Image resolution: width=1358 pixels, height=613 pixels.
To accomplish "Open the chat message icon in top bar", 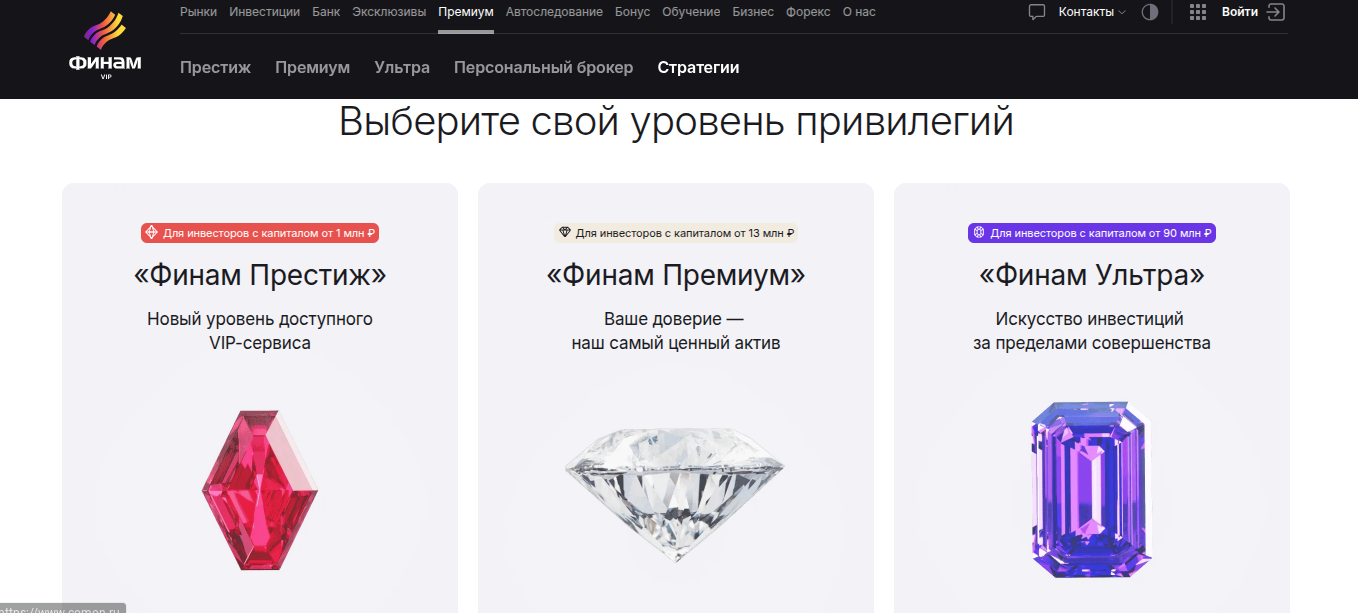I will pyautogui.click(x=1037, y=12).
